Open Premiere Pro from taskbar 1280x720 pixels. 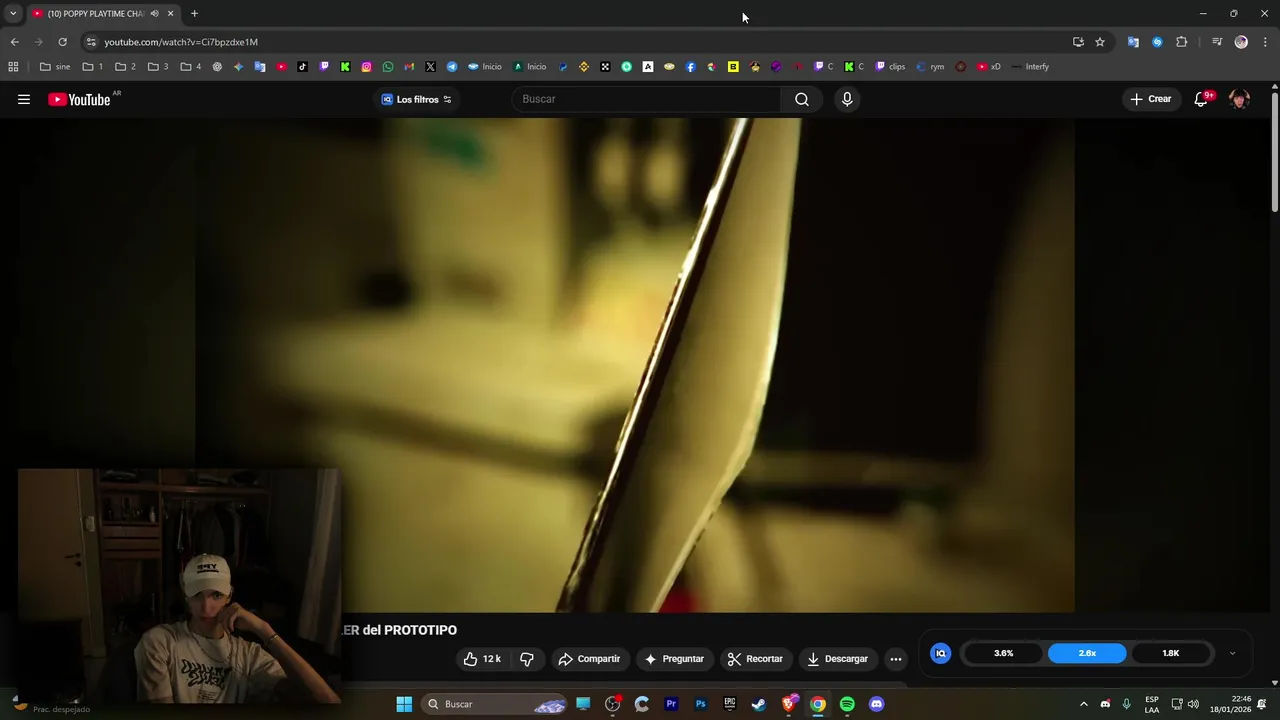[671, 704]
